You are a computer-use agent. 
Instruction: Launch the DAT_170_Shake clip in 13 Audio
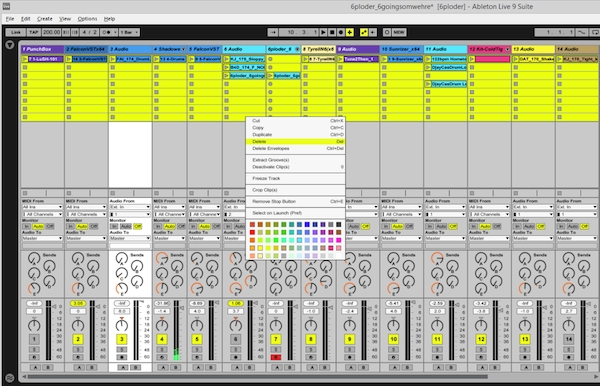516,59
